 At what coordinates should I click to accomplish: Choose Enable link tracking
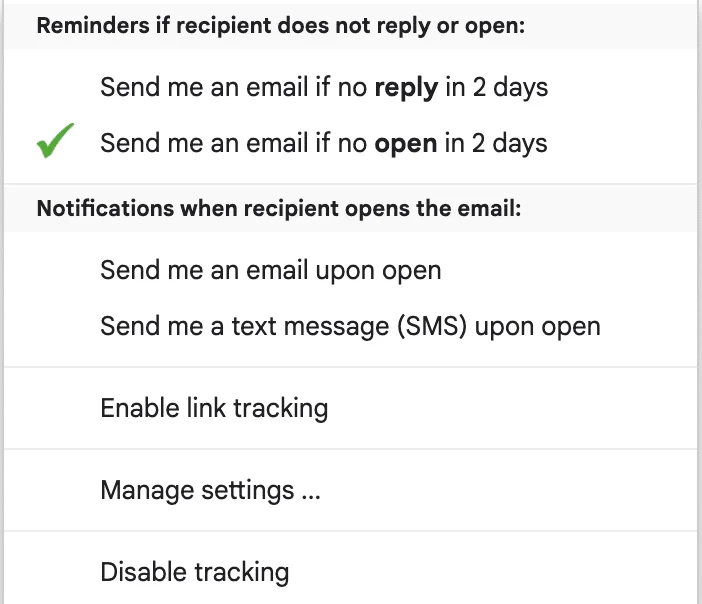[351, 408]
